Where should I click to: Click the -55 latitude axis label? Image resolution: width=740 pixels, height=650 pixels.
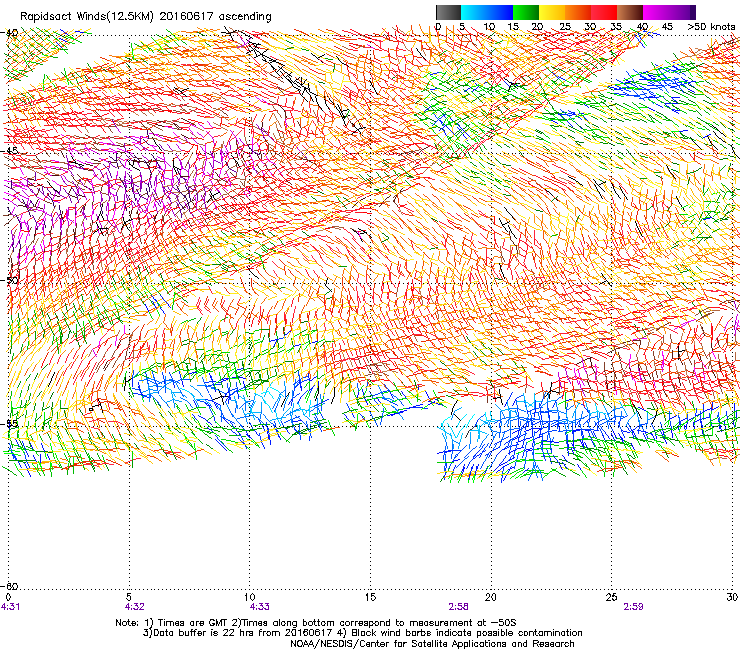tap(10, 423)
